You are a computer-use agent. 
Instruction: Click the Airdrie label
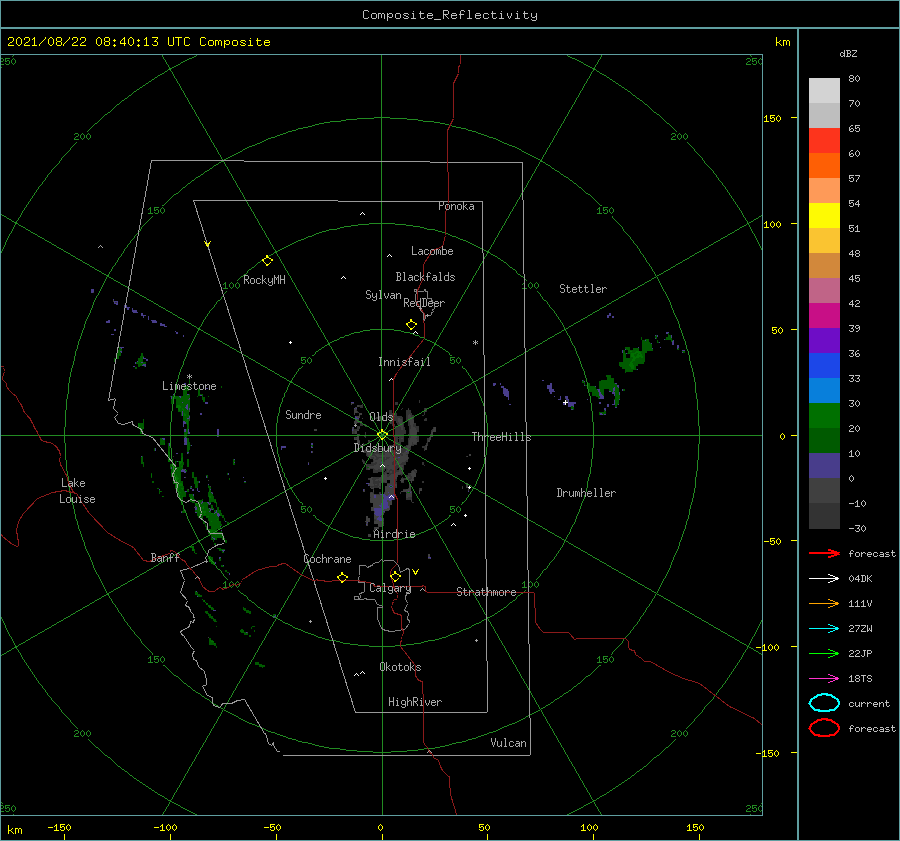pyautogui.click(x=394, y=534)
